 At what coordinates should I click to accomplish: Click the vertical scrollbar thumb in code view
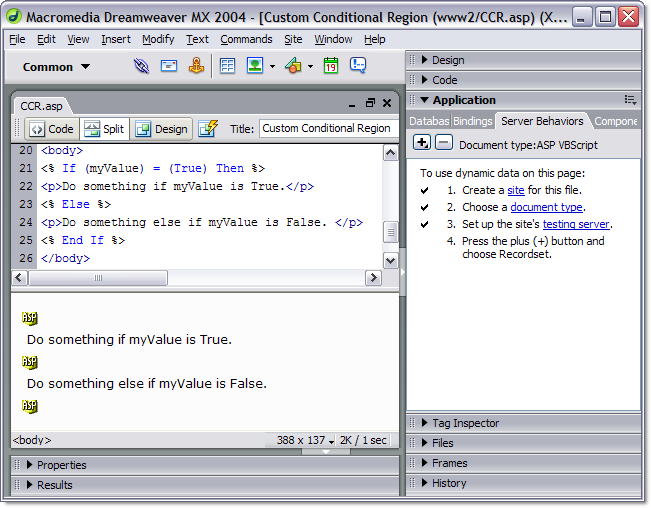coord(390,232)
